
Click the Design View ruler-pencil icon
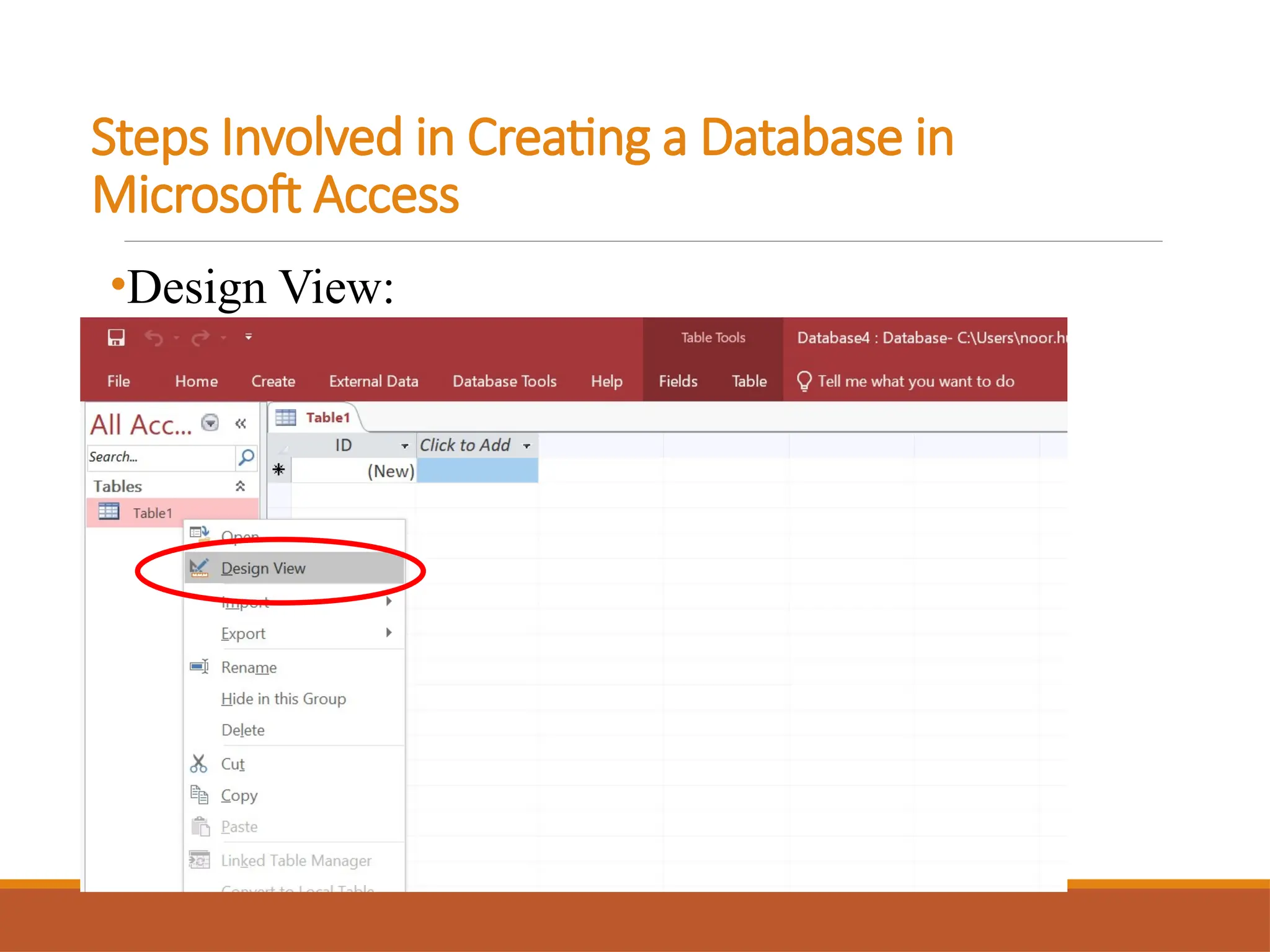[200, 568]
